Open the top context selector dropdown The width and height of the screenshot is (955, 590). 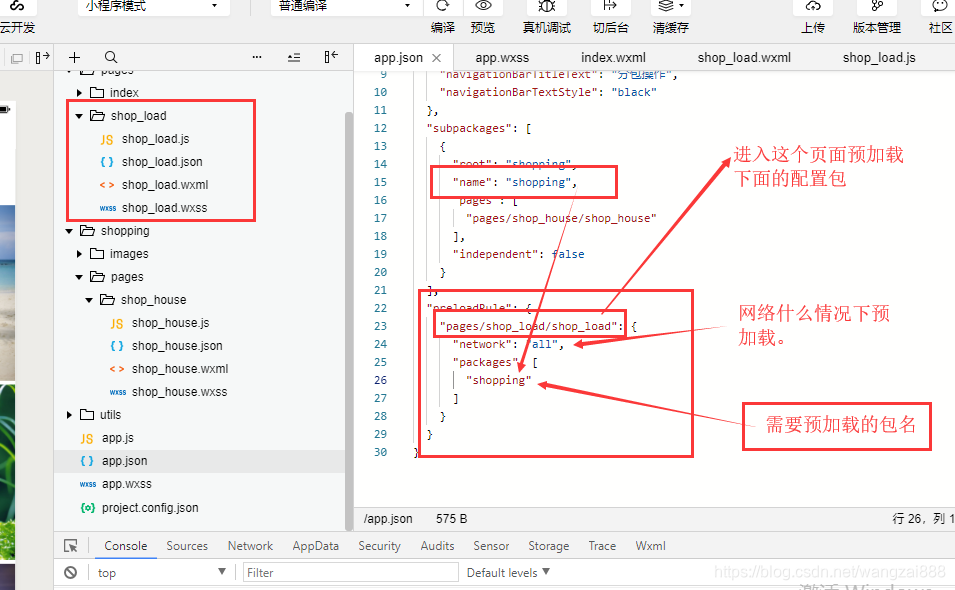pyautogui.click(x=161, y=572)
